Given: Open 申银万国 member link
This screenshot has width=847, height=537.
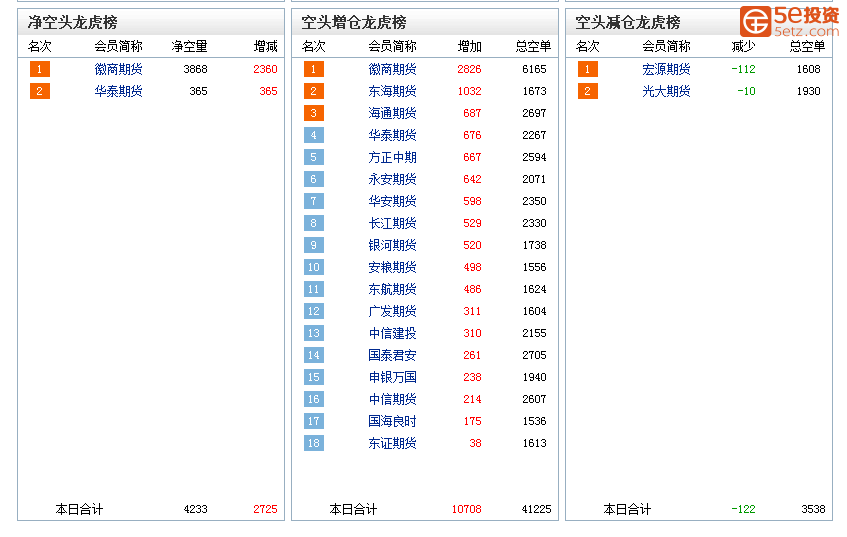Looking at the screenshot, I should click(392, 377).
